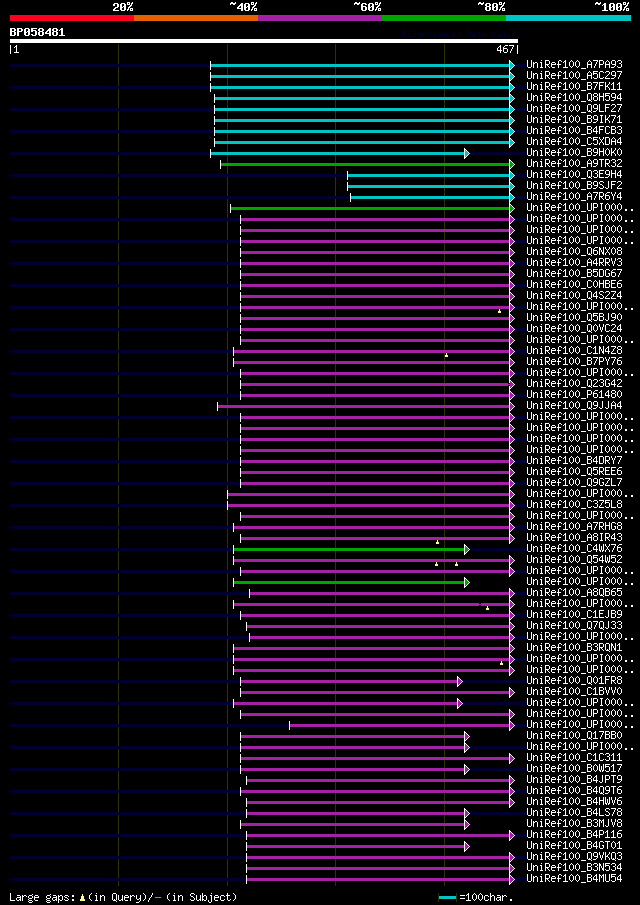The image size is (640, 905).
Task: Click the red 20% identity legend segment
Action: tap(72, 18)
